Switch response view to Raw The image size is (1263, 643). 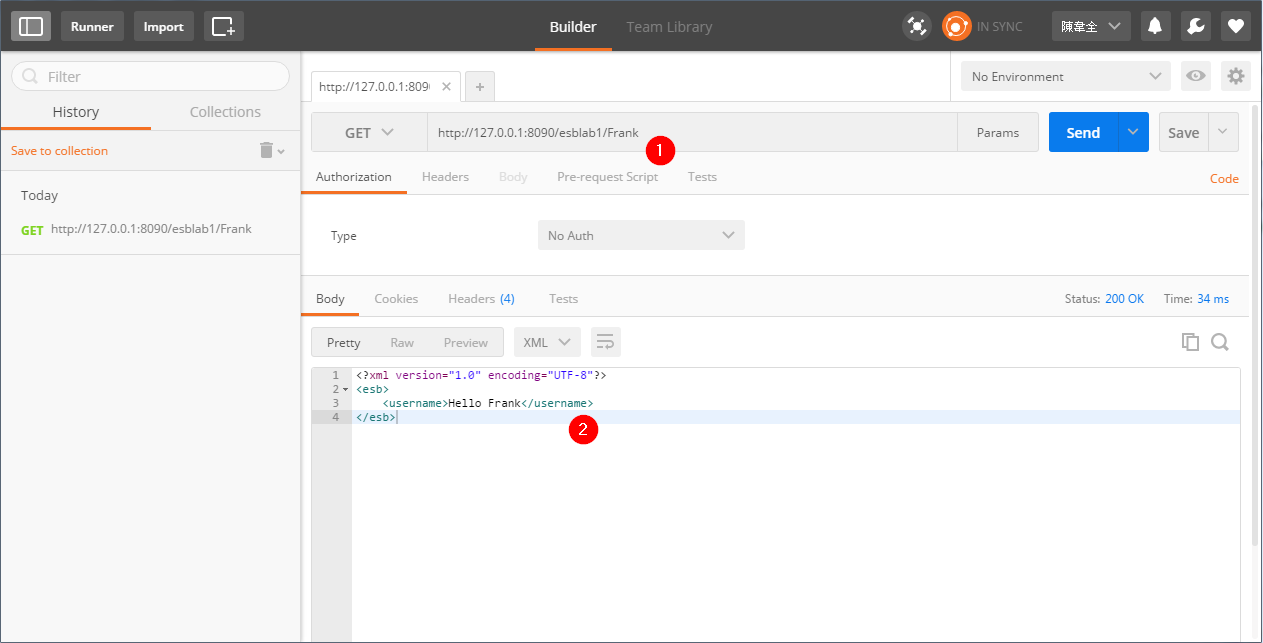click(x=402, y=342)
